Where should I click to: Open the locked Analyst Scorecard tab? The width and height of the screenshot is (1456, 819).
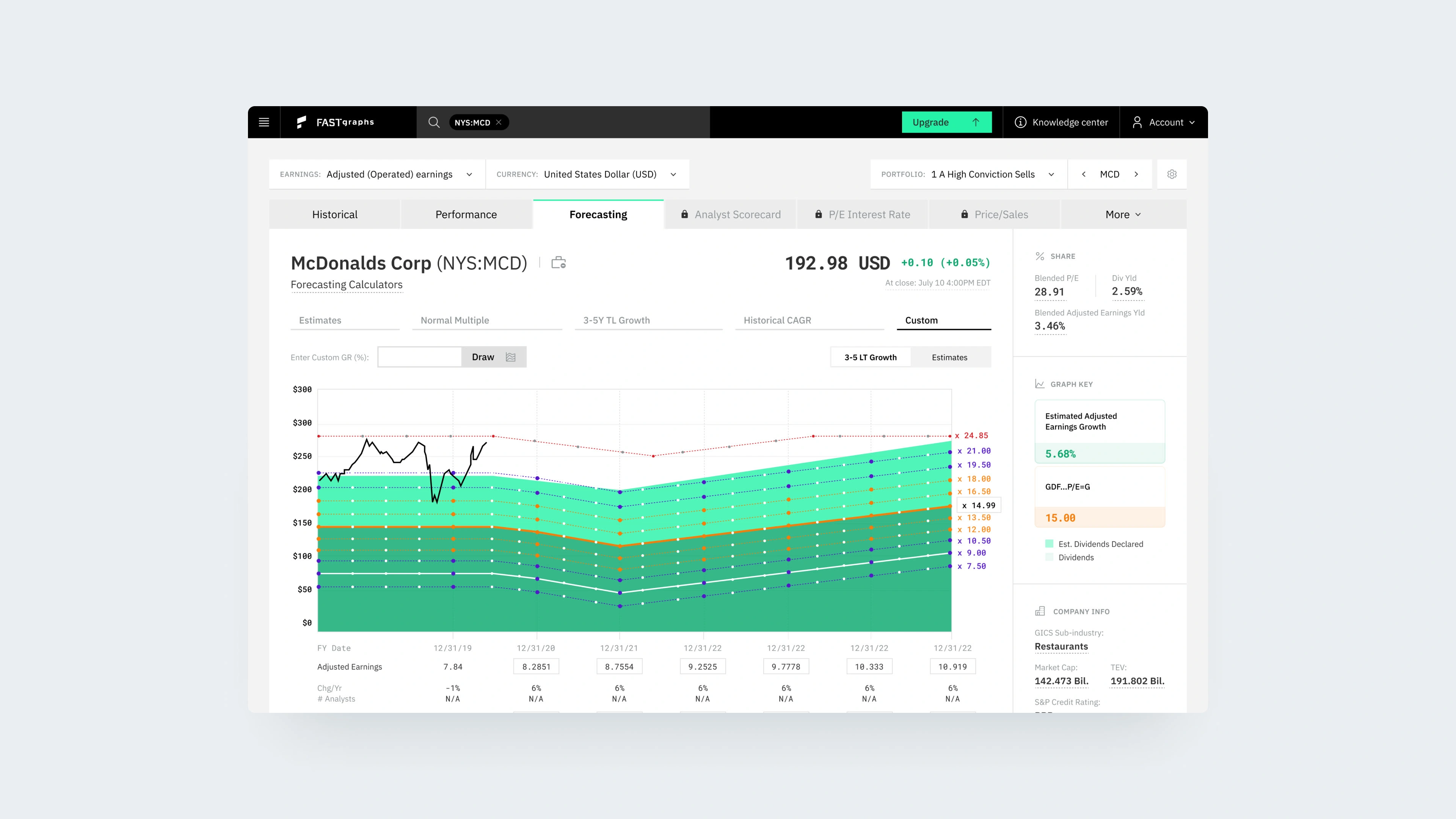pyautogui.click(x=730, y=214)
